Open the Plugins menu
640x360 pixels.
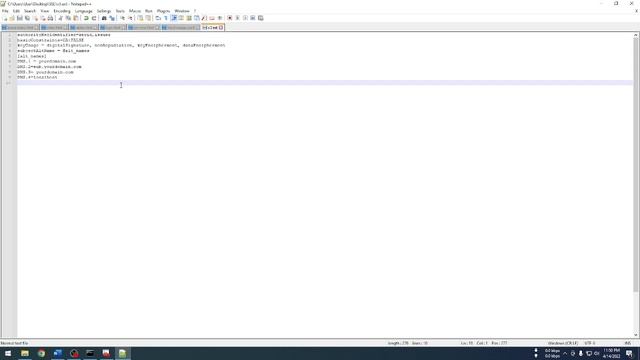coord(163,11)
